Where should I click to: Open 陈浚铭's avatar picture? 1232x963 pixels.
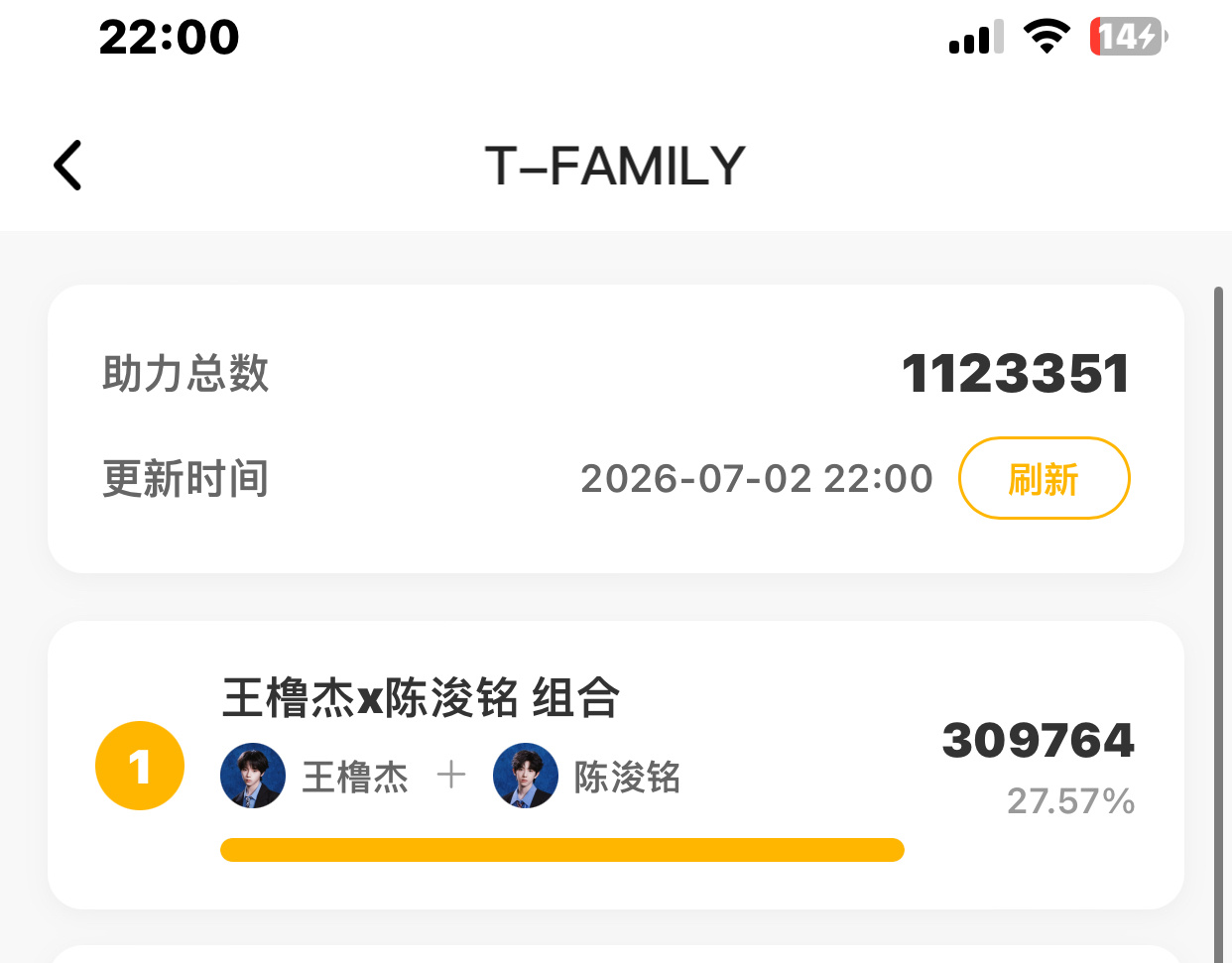coord(526,776)
